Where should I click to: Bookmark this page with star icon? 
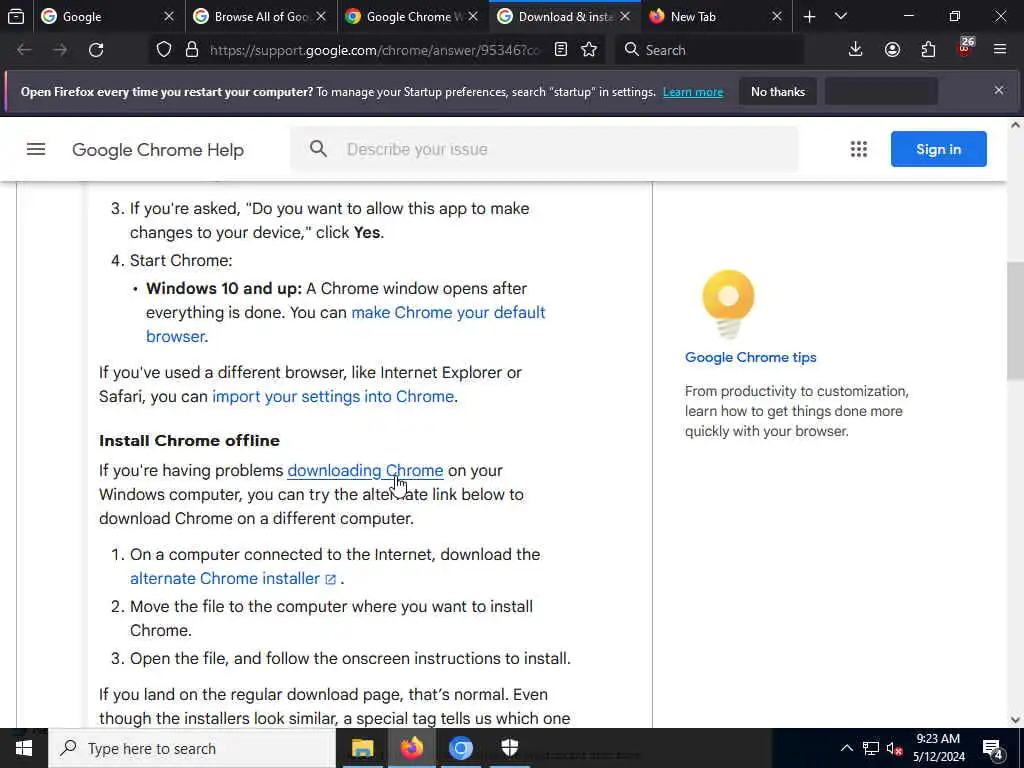[x=589, y=50]
